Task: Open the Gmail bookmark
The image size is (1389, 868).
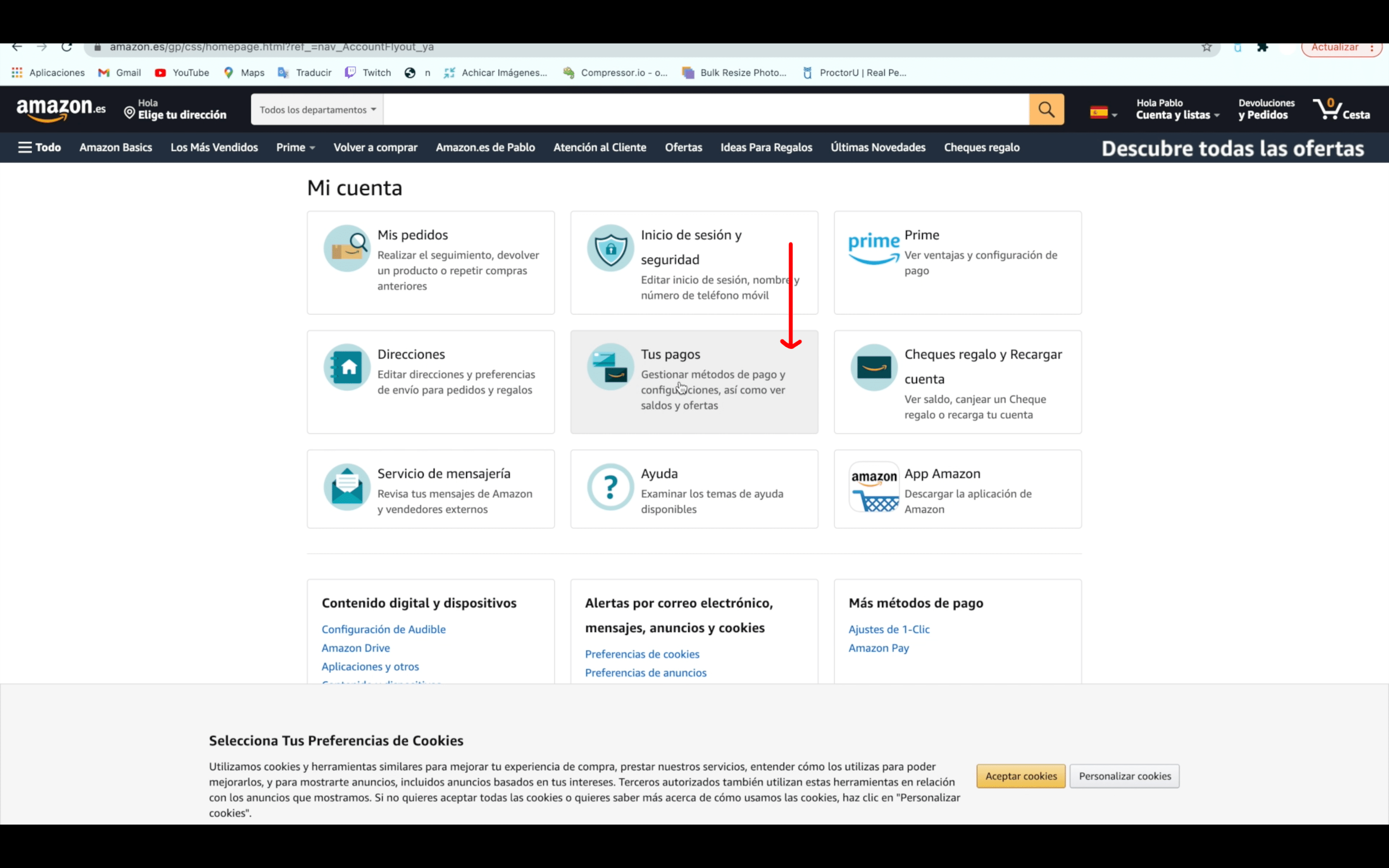Action: click(x=119, y=73)
